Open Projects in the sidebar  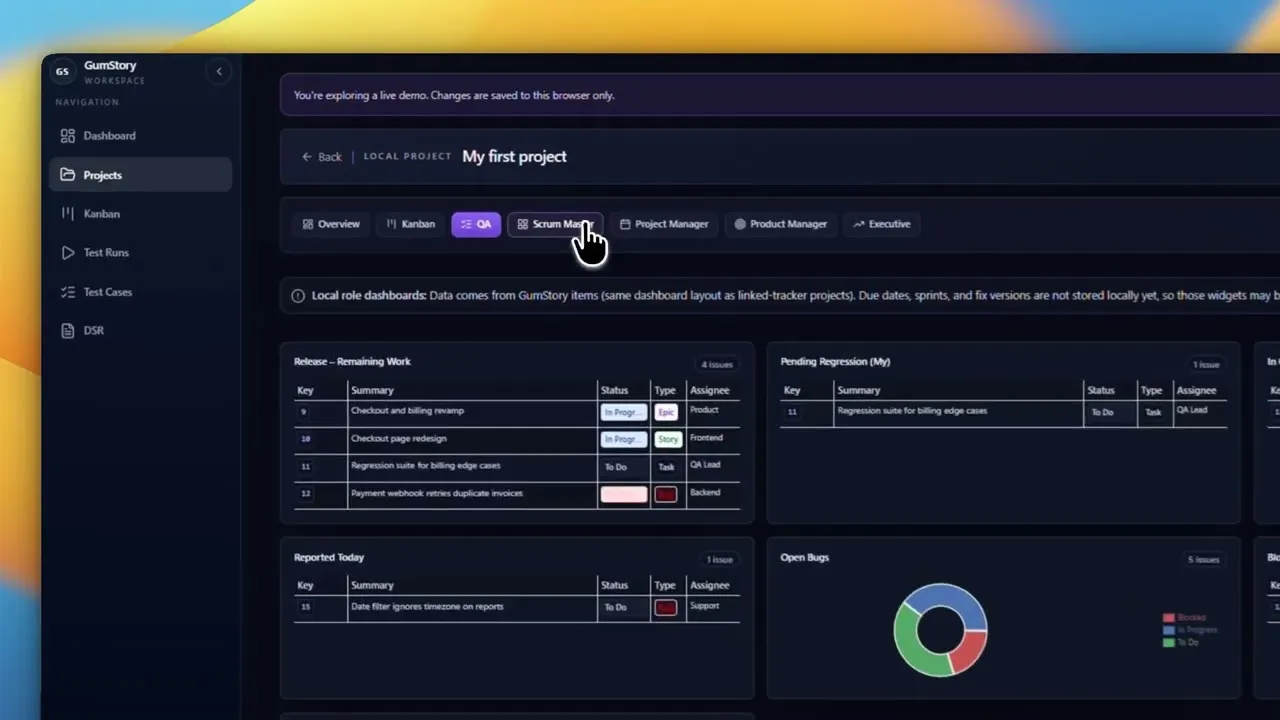(x=140, y=175)
